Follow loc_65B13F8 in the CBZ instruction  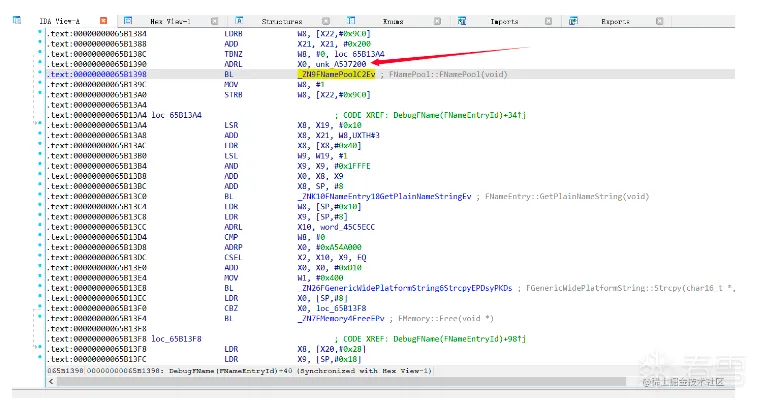[x=341, y=308]
